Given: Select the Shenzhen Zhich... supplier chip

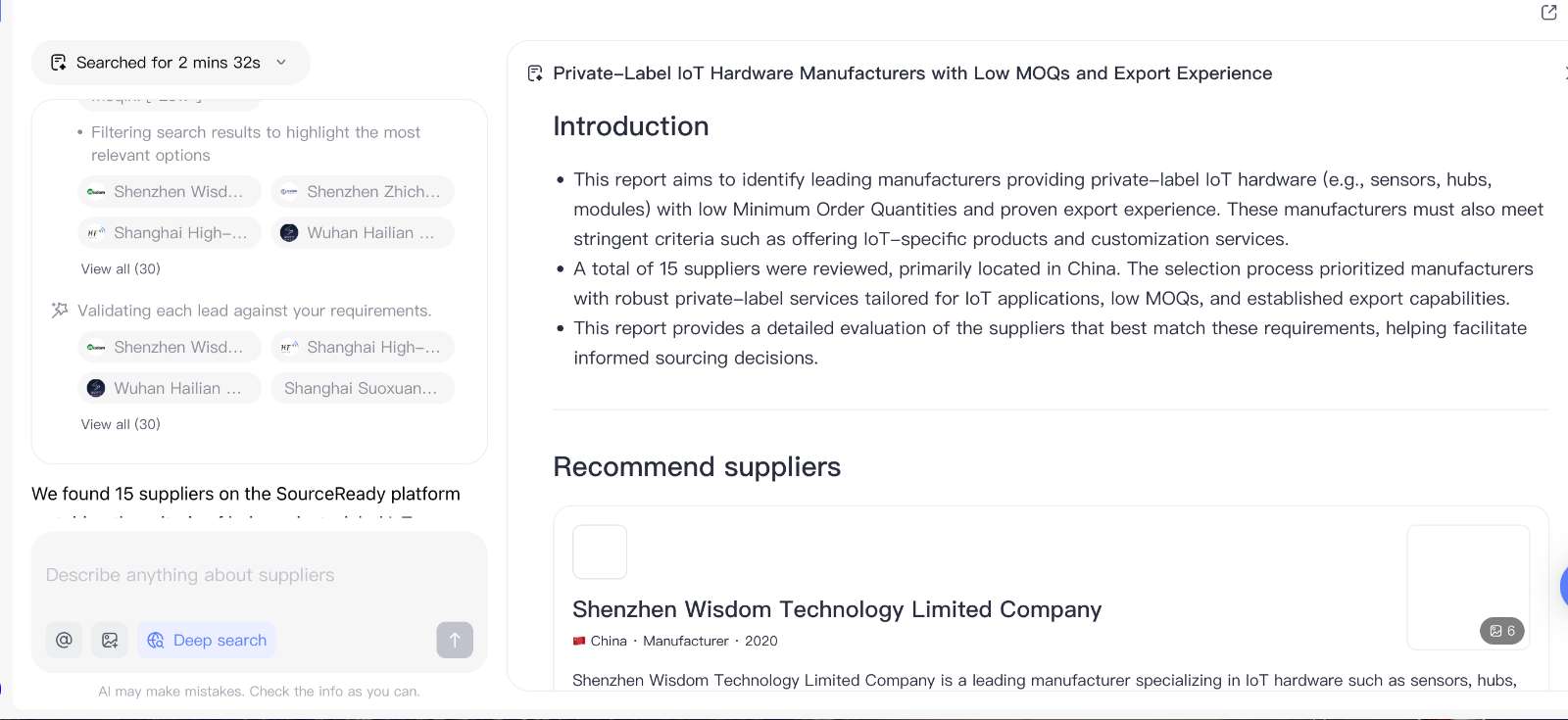Looking at the screenshot, I should (363, 192).
